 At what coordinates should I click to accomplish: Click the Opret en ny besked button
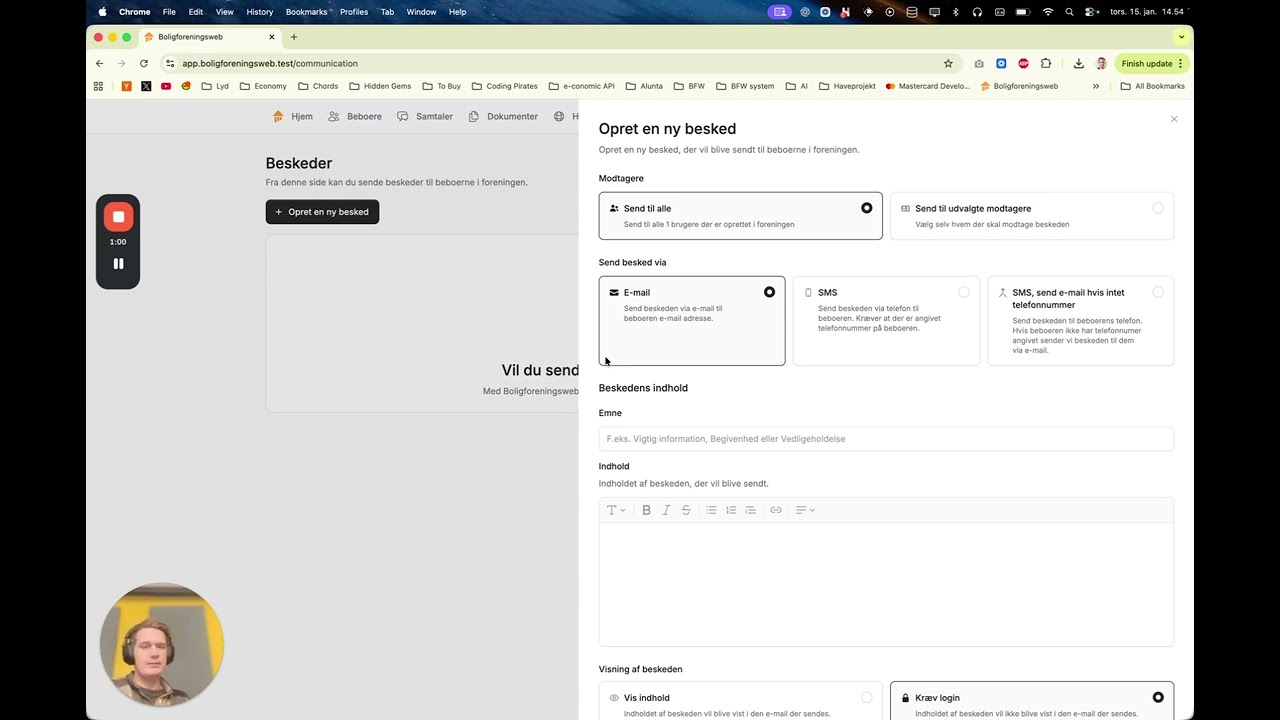pos(322,212)
